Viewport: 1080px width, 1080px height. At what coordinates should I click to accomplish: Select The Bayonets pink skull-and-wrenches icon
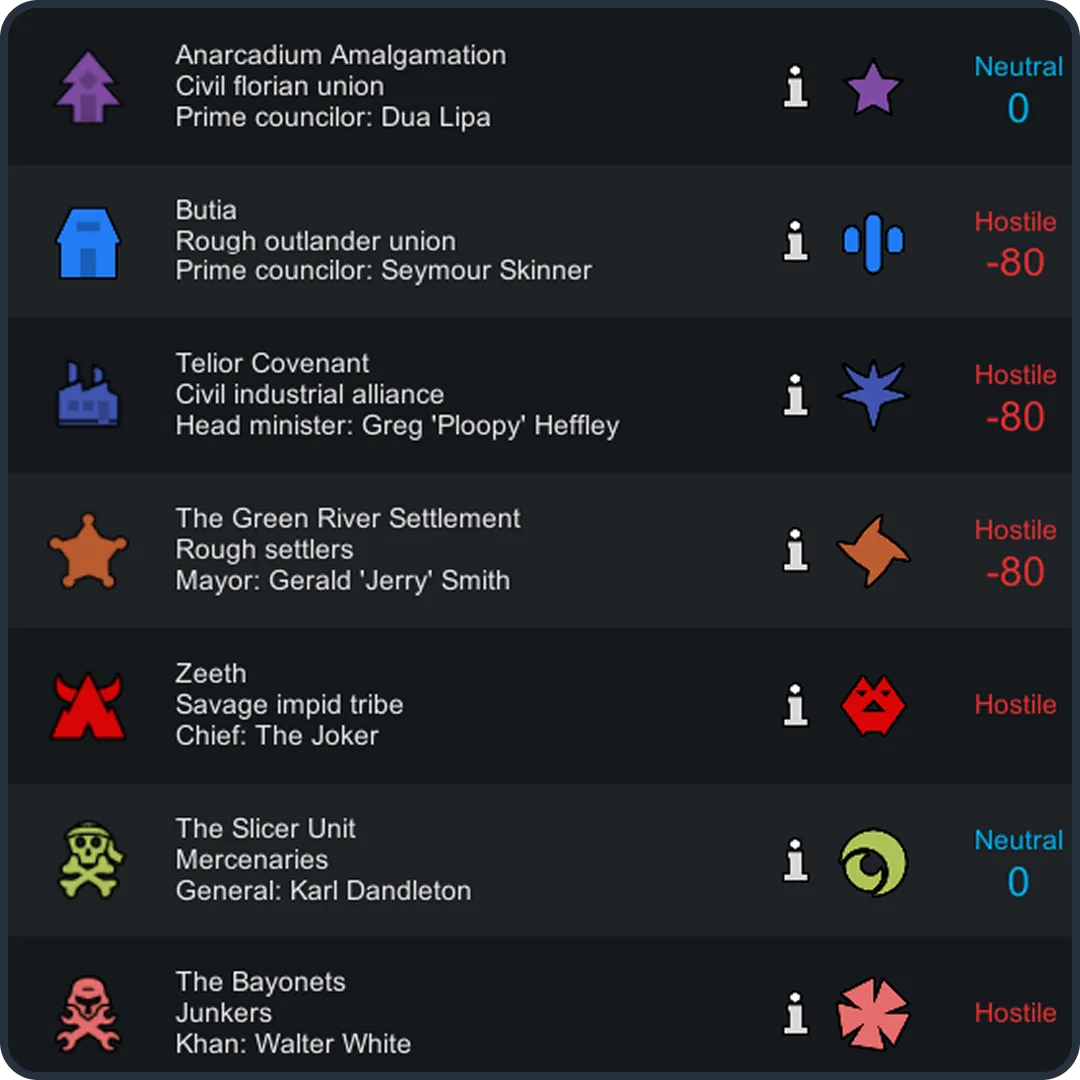pos(88,1015)
